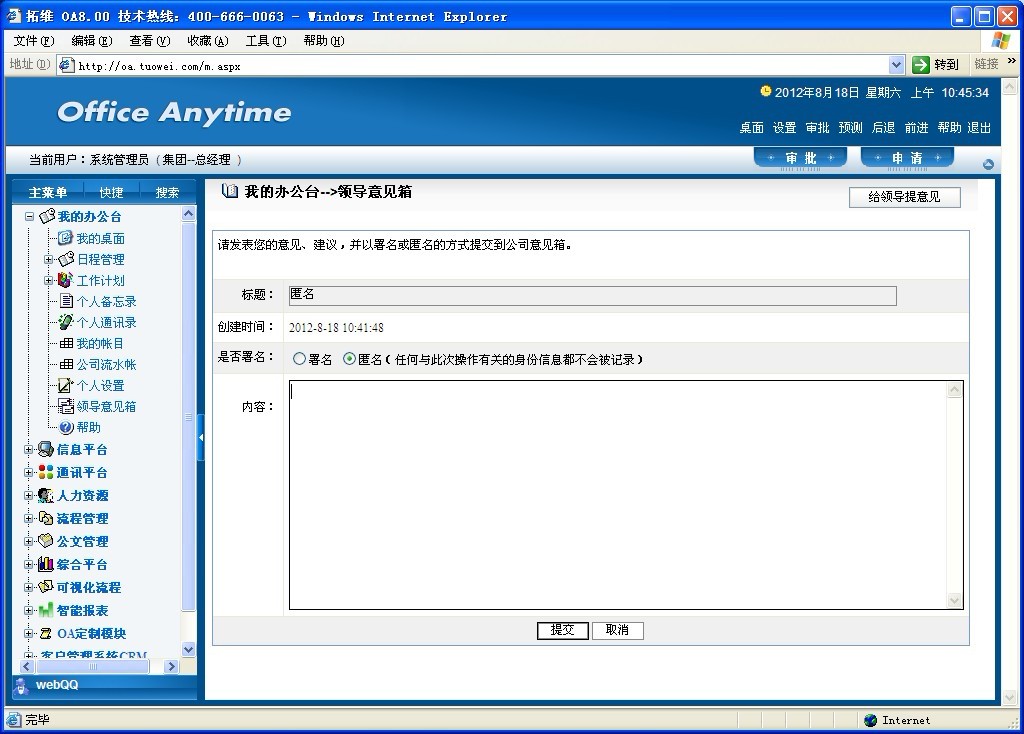Expand the 信息平台 tree node

click(29, 449)
